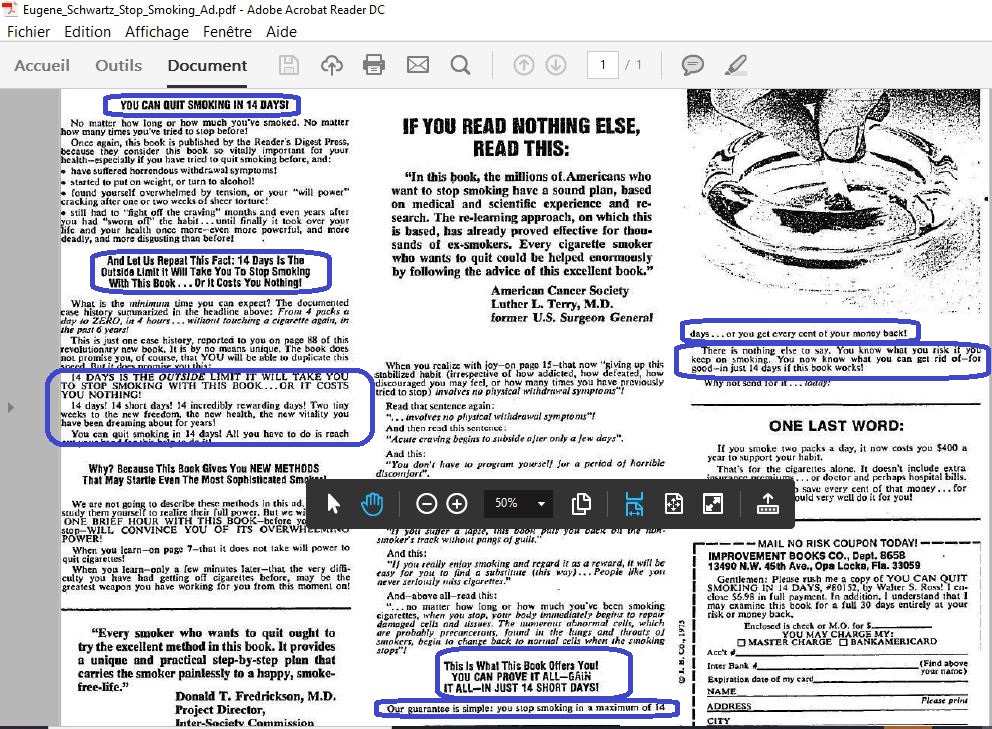This screenshot has width=992, height=729.
Task: Click the cloud upload icon in the toolbar
Action: click(x=331, y=66)
